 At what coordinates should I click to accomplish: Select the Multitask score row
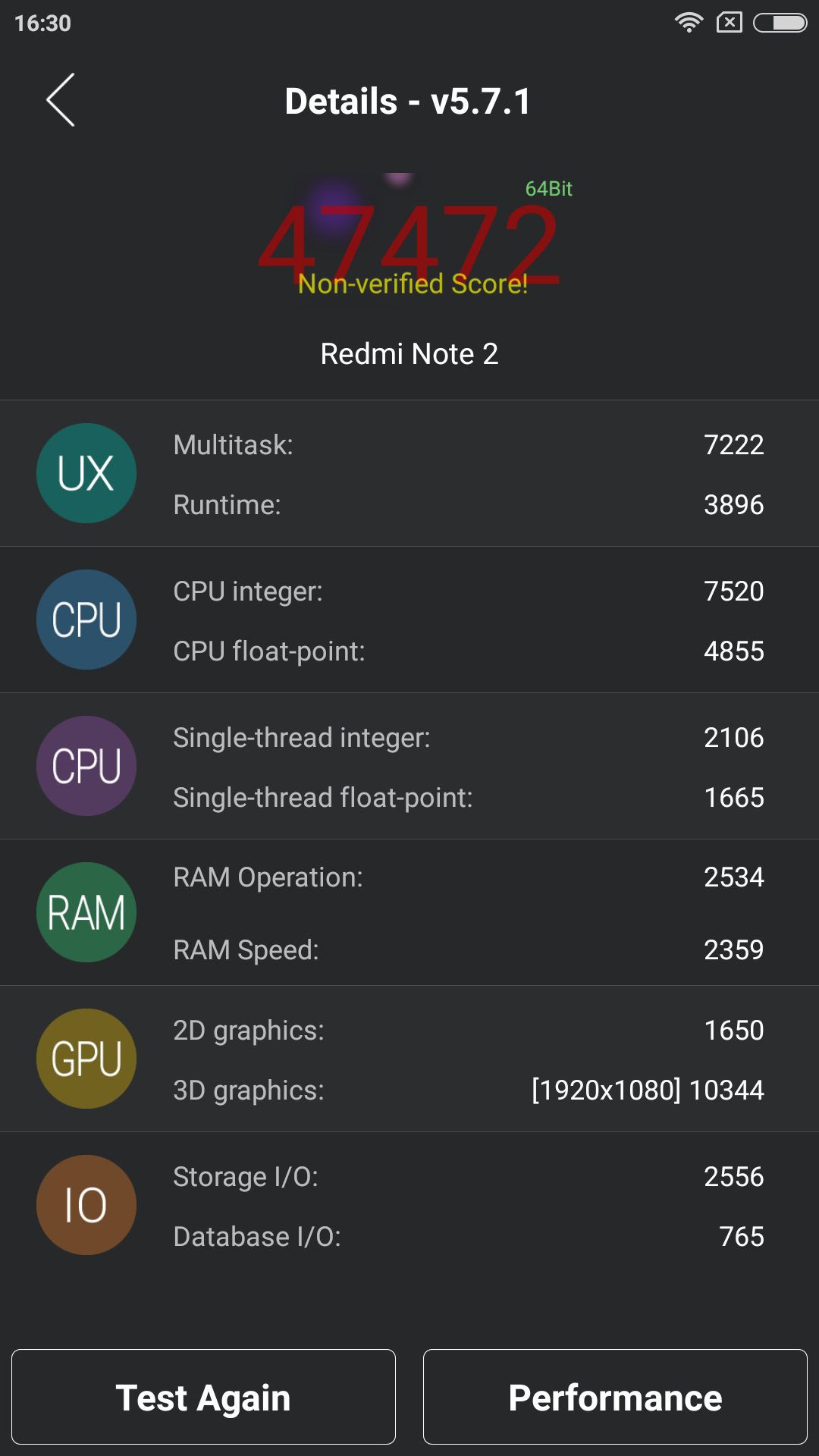tap(469, 445)
